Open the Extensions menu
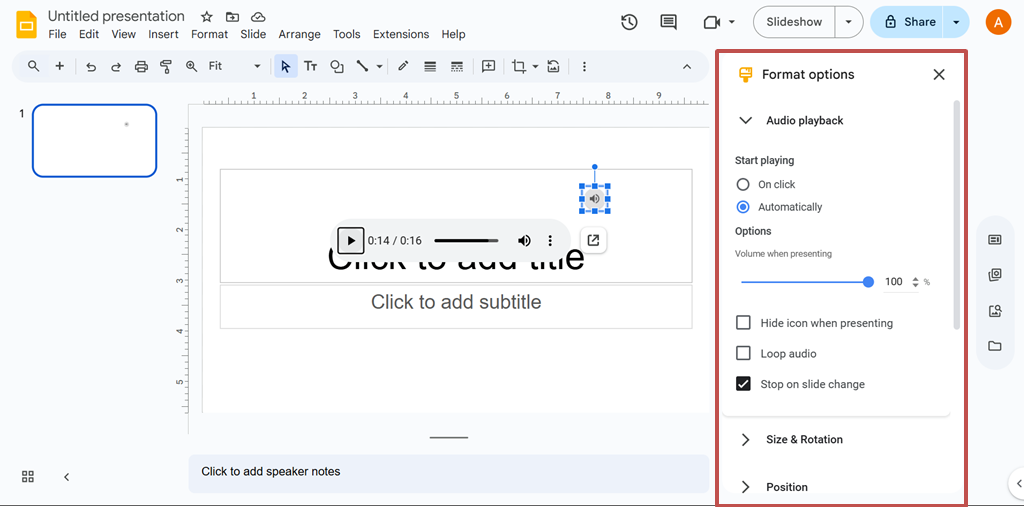1024x507 pixels. tap(401, 34)
